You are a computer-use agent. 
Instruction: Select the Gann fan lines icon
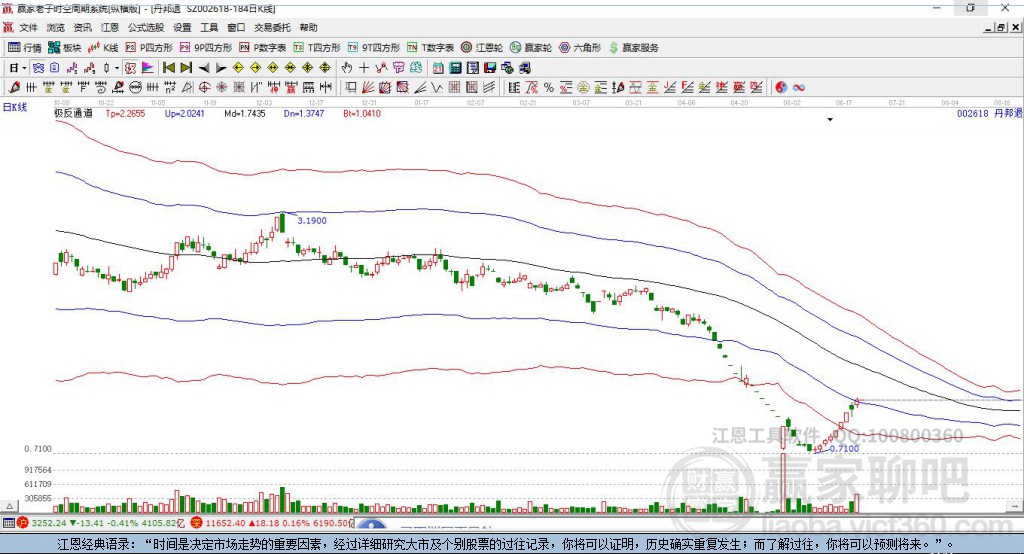(368, 88)
